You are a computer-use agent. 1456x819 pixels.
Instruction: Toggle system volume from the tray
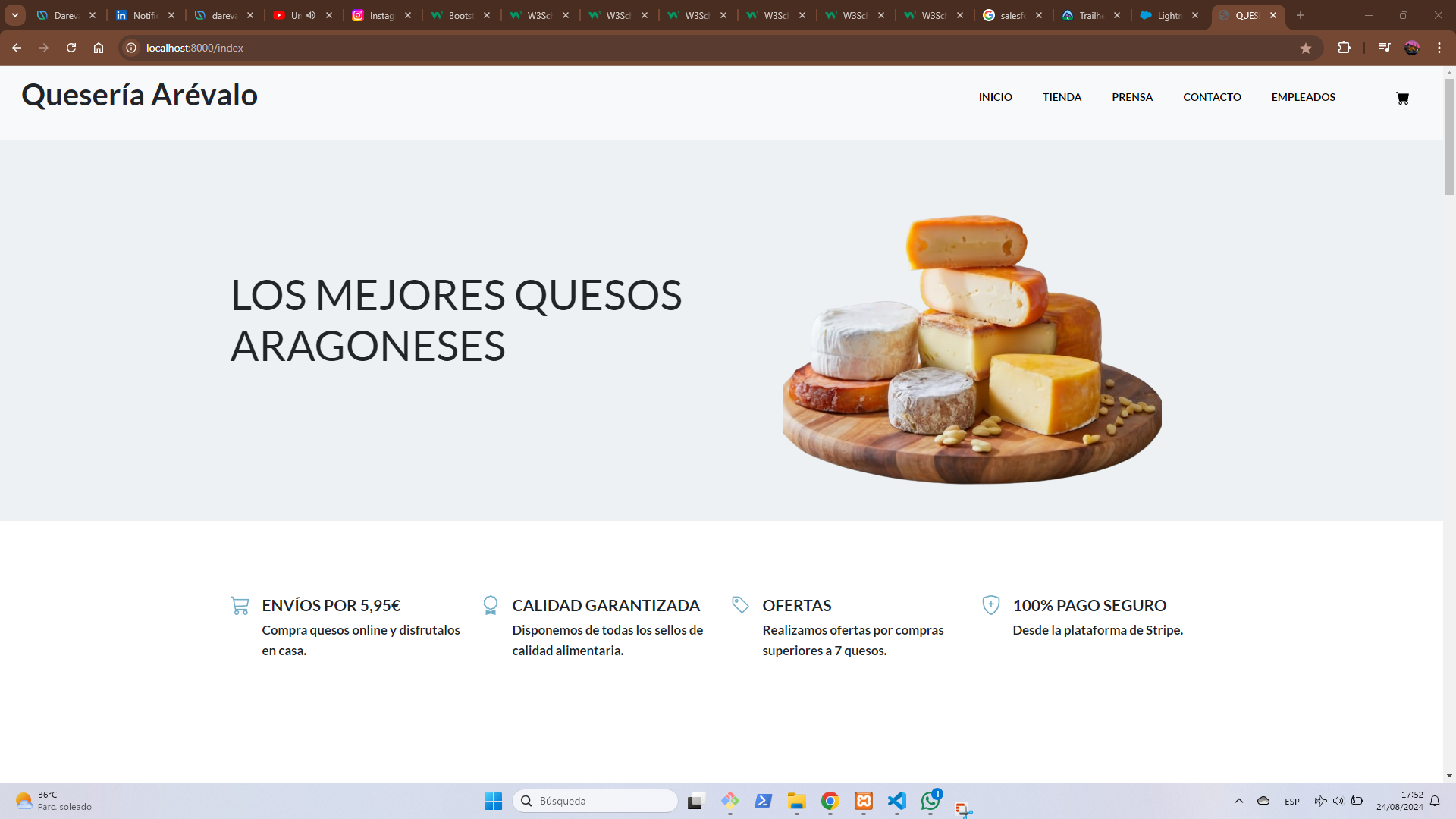pos(1338,801)
